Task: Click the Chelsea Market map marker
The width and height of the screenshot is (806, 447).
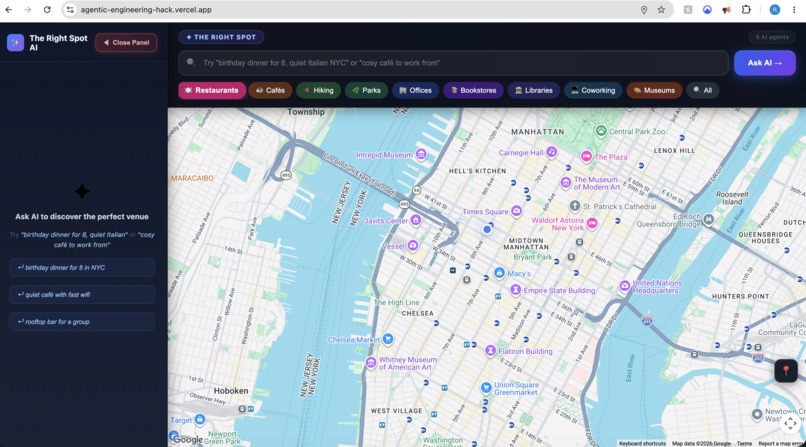Action: [388, 339]
